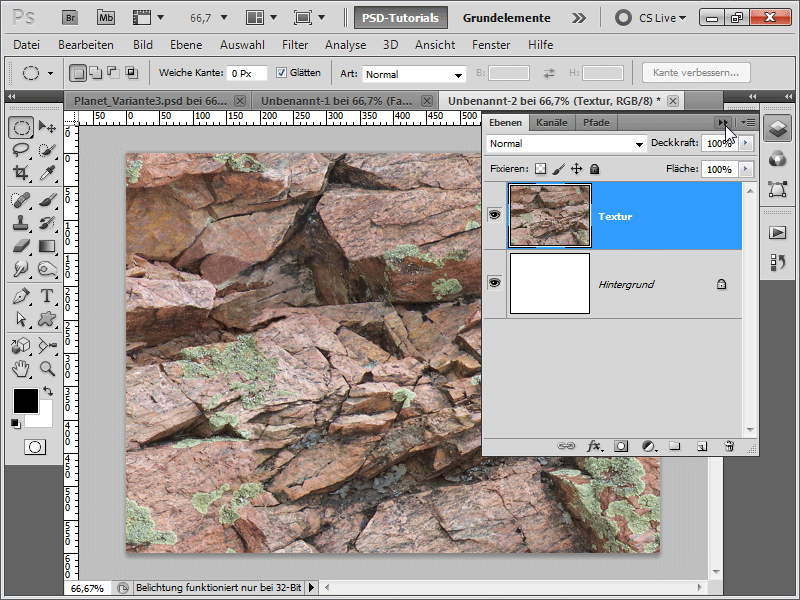Select the Lasso tool

point(21,150)
